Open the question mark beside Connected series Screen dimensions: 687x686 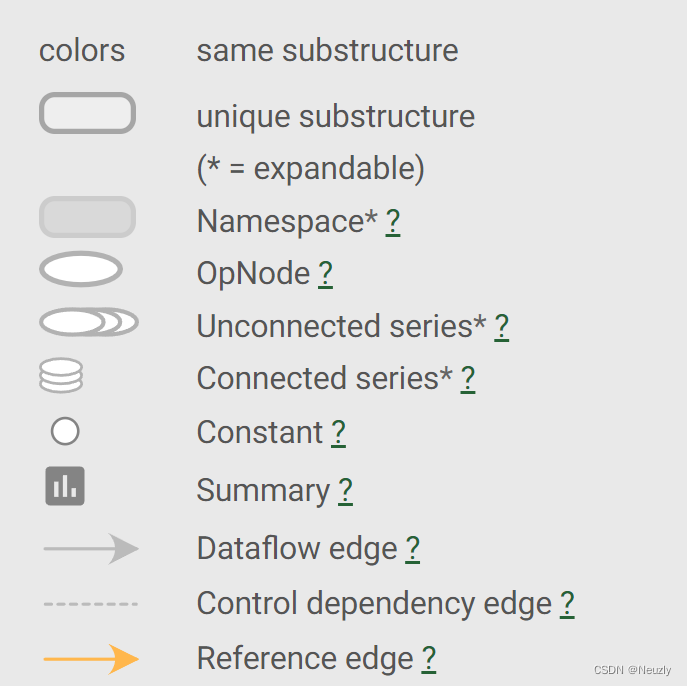pyautogui.click(x=467, y=378)
